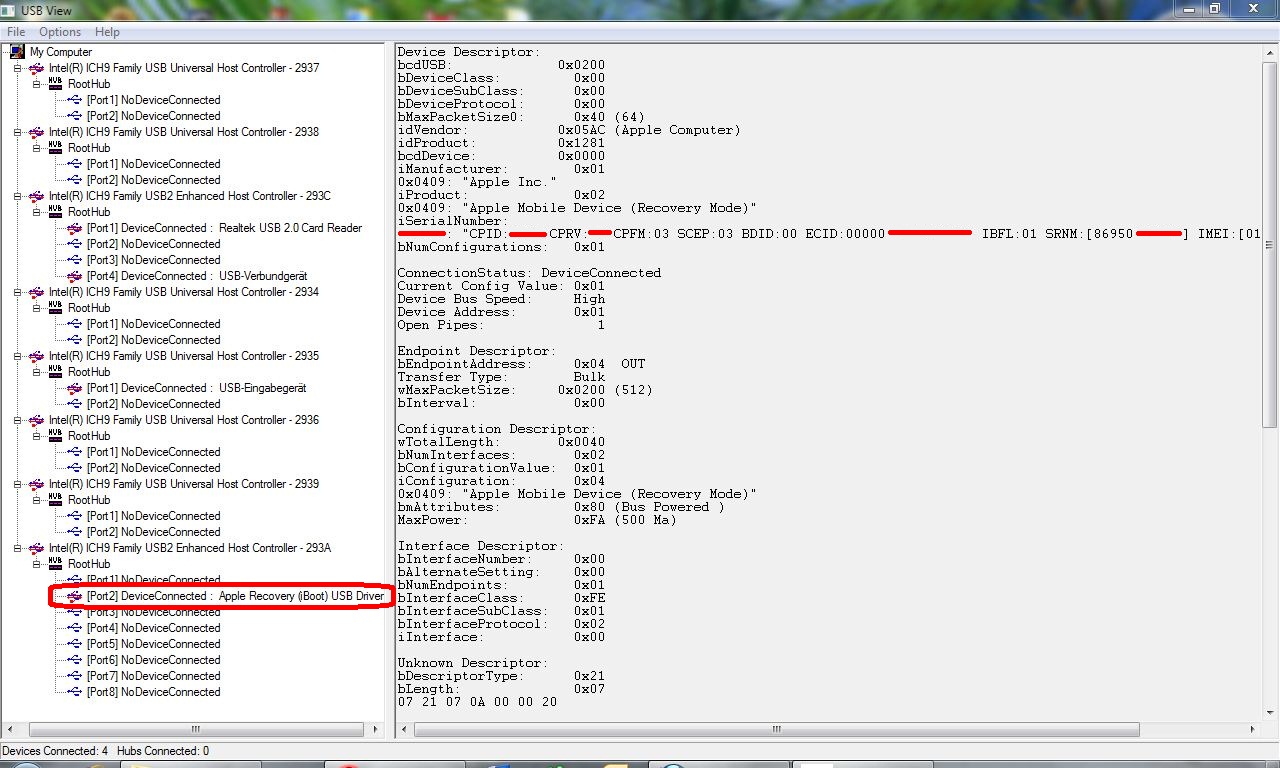Click the wMaxPacketSize 0x0200 (512) line
This screenshot has width=1280, height=768.
525,390
